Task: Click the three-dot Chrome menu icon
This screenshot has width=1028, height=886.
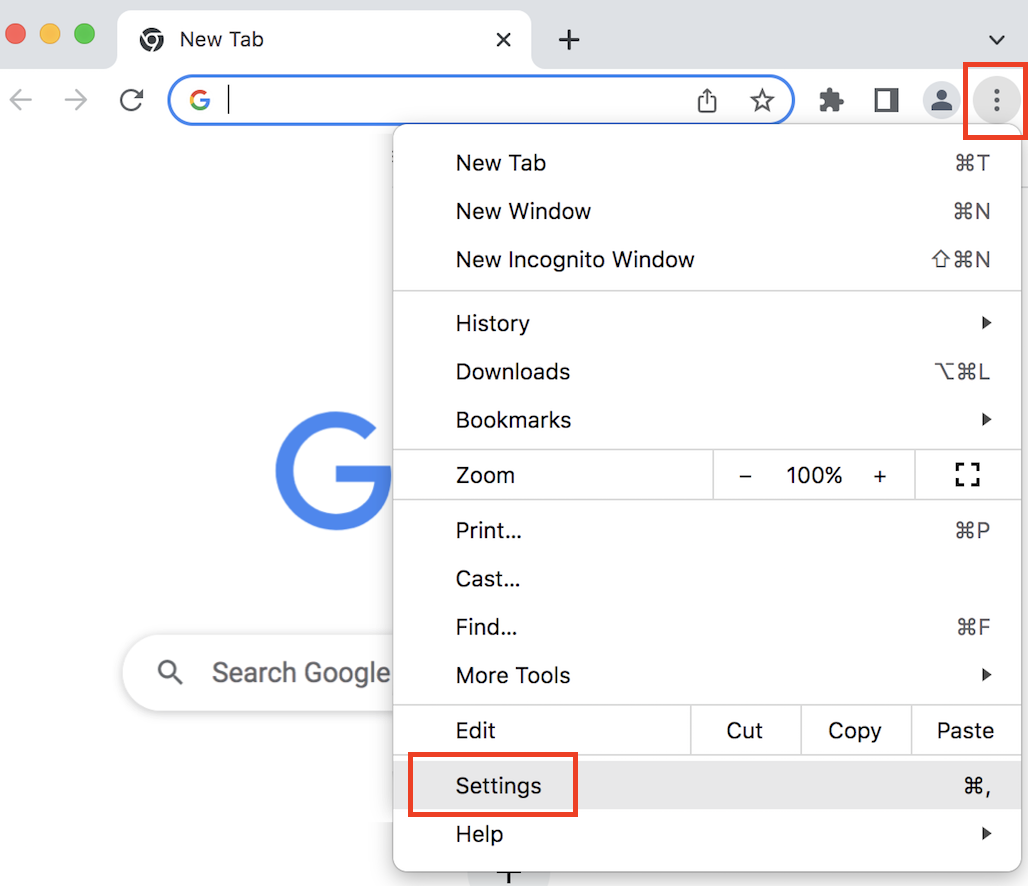Action: click(996, 100)
